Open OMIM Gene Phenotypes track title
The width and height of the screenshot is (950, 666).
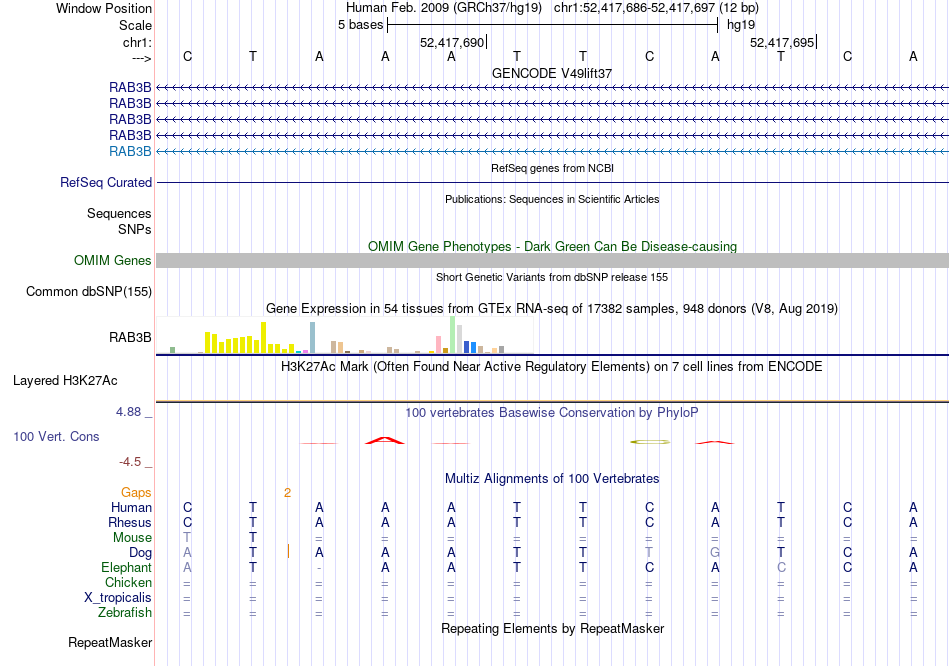pyautogui.click(x=552, y=247)
